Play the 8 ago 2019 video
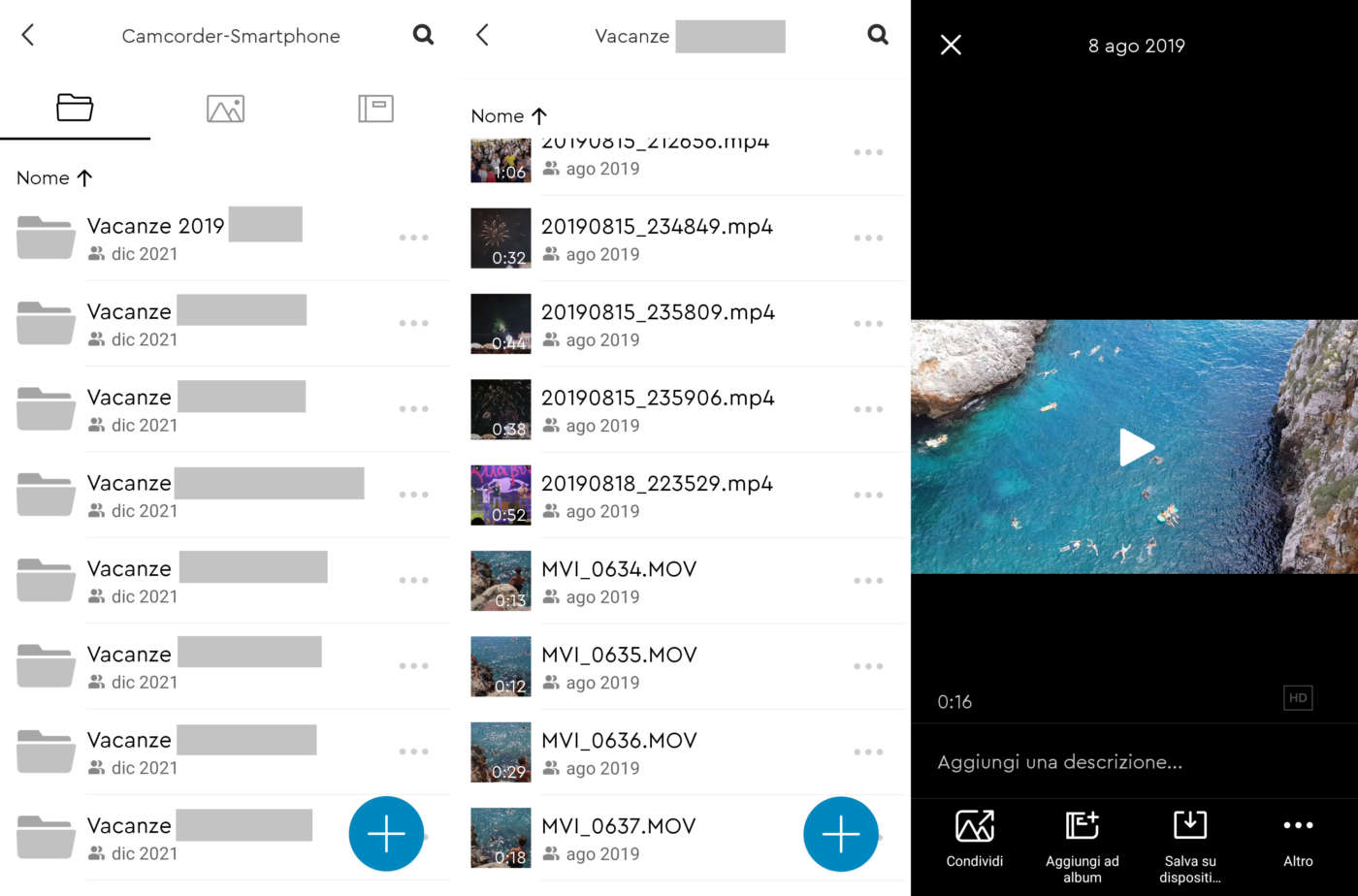Image resolution: width=1358 pixels, height=896 pixels. (x=1135, y=447)
